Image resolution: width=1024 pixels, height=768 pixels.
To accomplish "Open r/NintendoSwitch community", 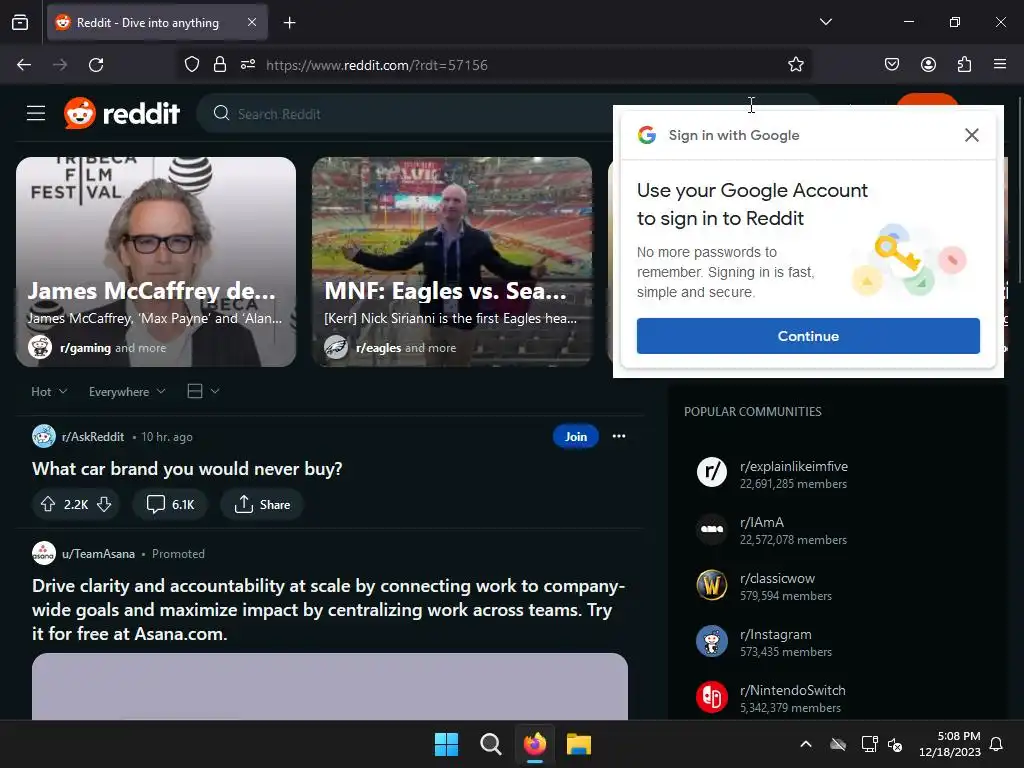I will click(x=793, y=690).
